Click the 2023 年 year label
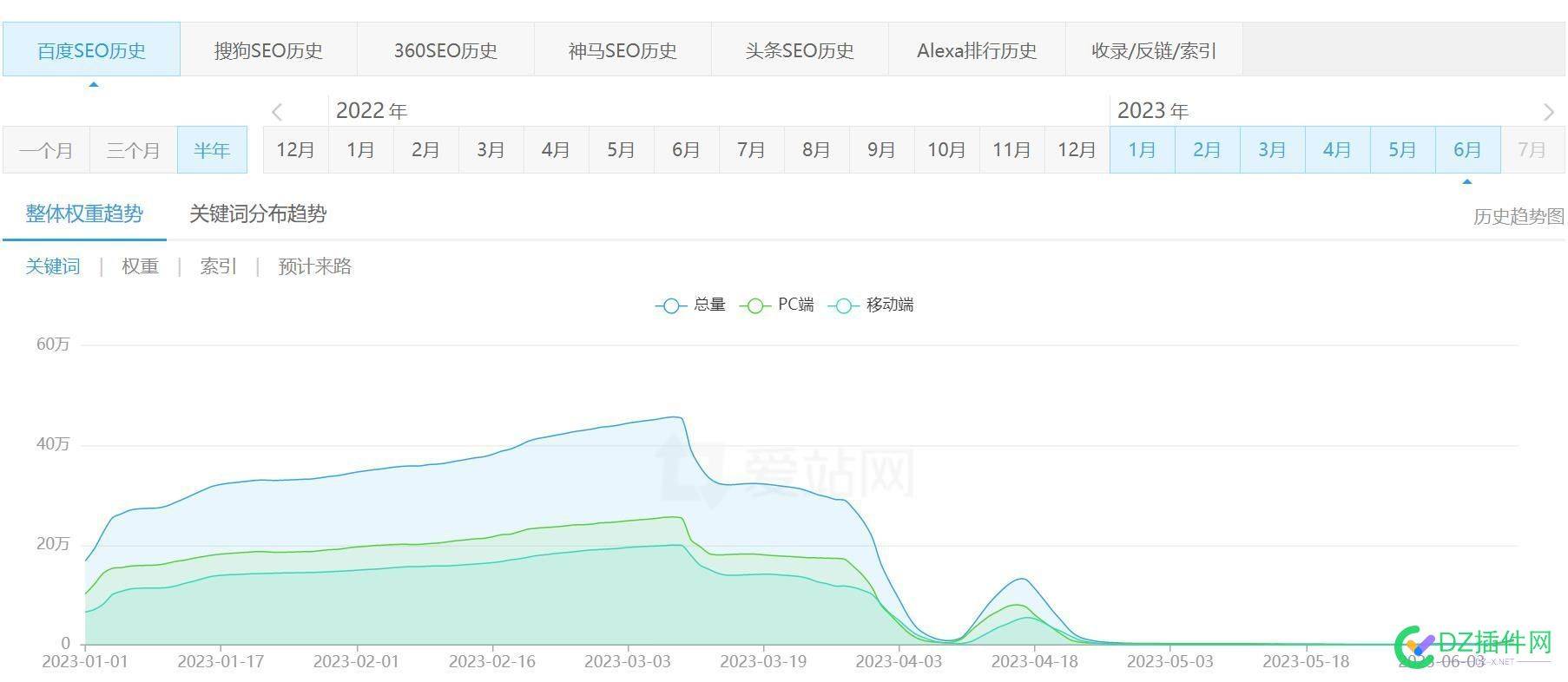Screen dimensions: 1568x682 tap(1153, 111)
